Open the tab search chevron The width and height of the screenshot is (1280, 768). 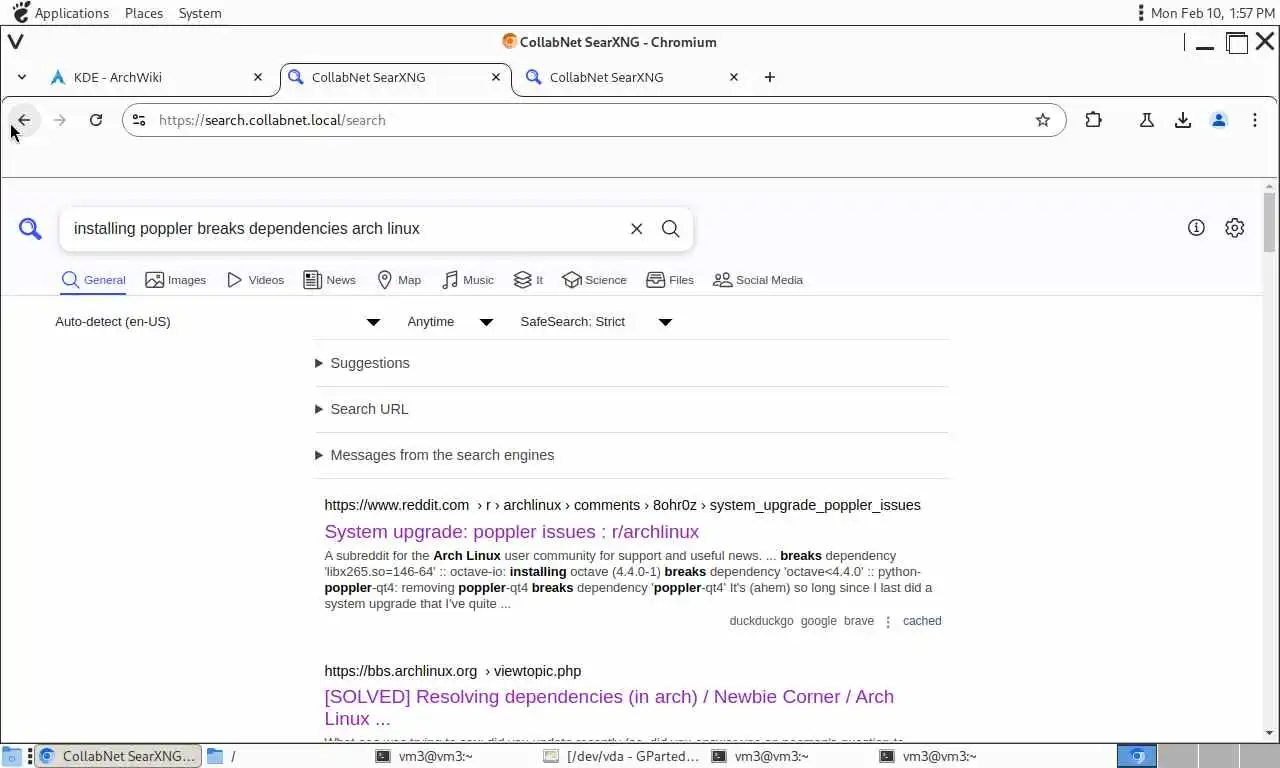[x=22, y=77]
